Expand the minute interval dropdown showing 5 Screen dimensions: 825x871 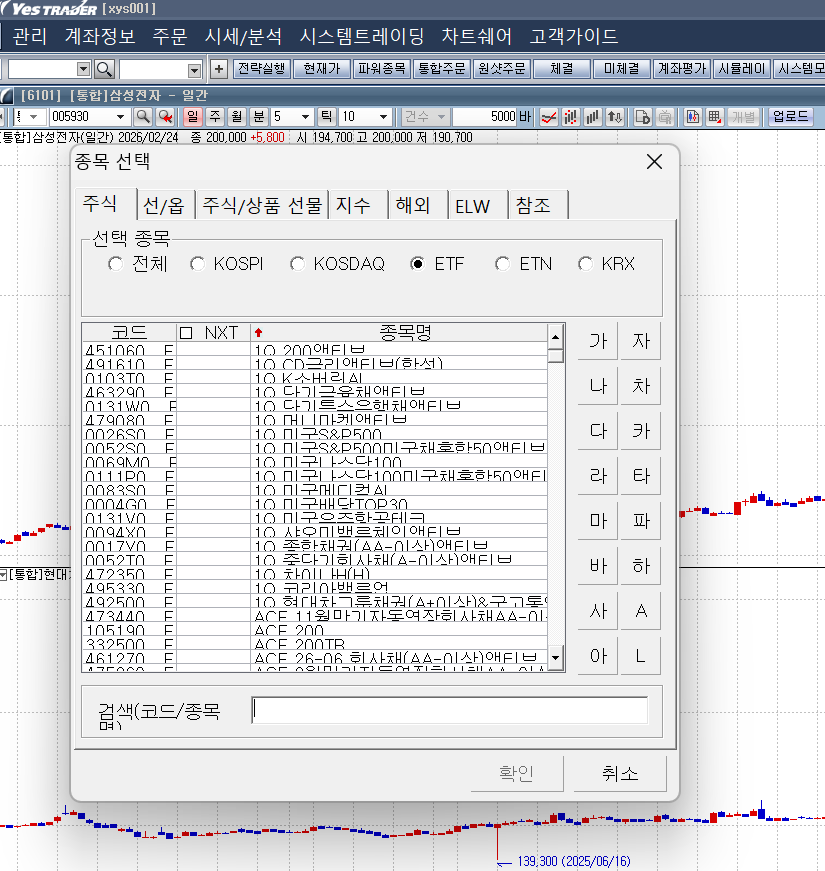pos(306,117)
